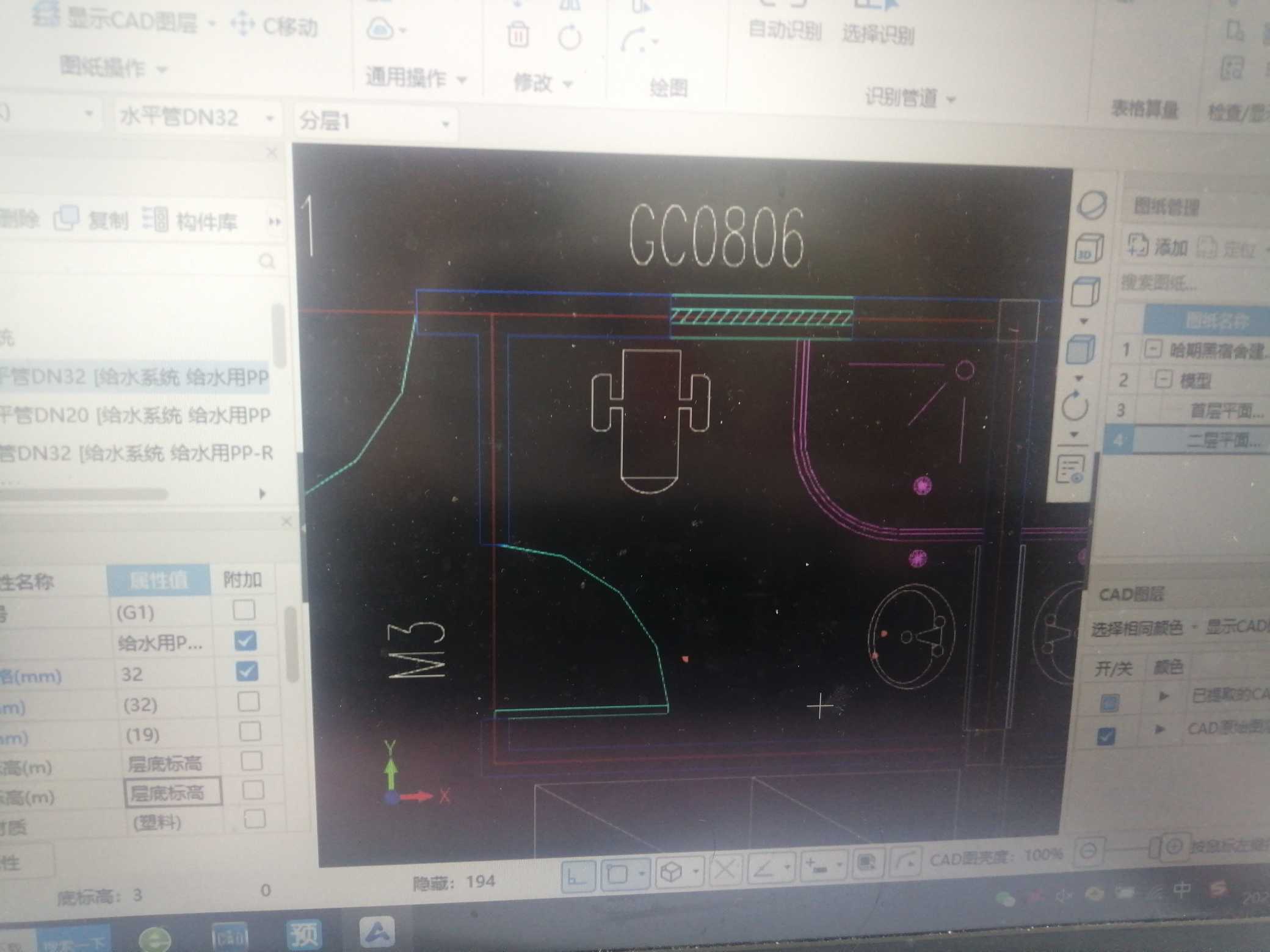
Task: Click the rectangle select icon in status bar
Action: click(617, 874)
